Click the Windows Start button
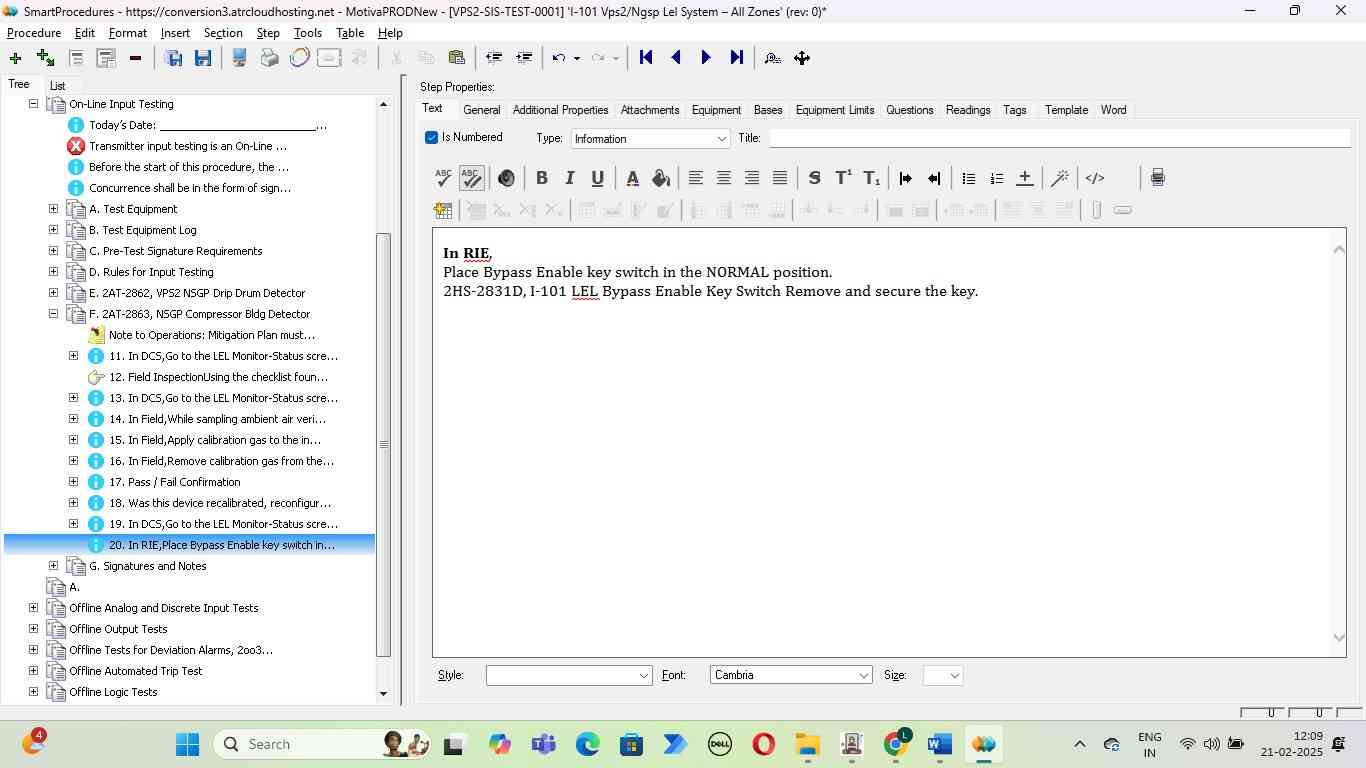The image size is (1366, 768). click(x=187, y=744)
